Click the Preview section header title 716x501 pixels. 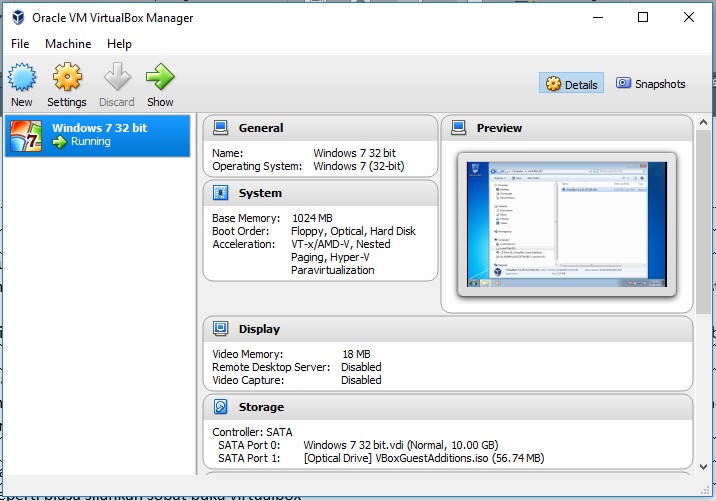[x=499, y=128]
